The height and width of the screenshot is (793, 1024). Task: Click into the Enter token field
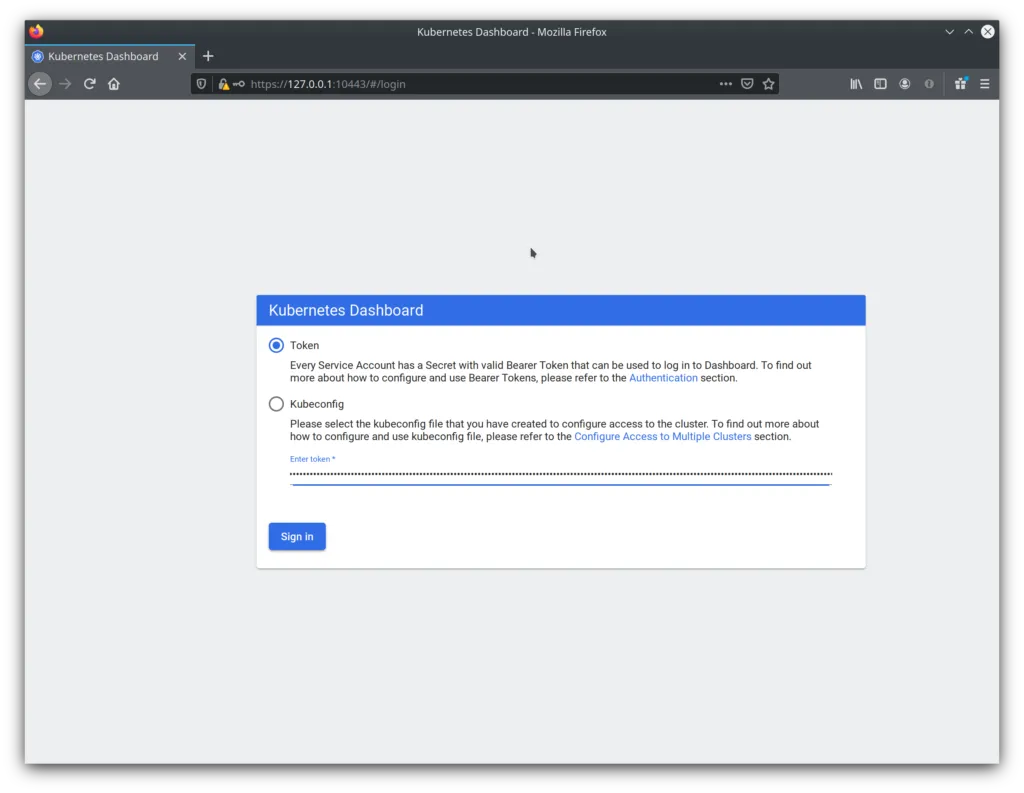point(560,474)
